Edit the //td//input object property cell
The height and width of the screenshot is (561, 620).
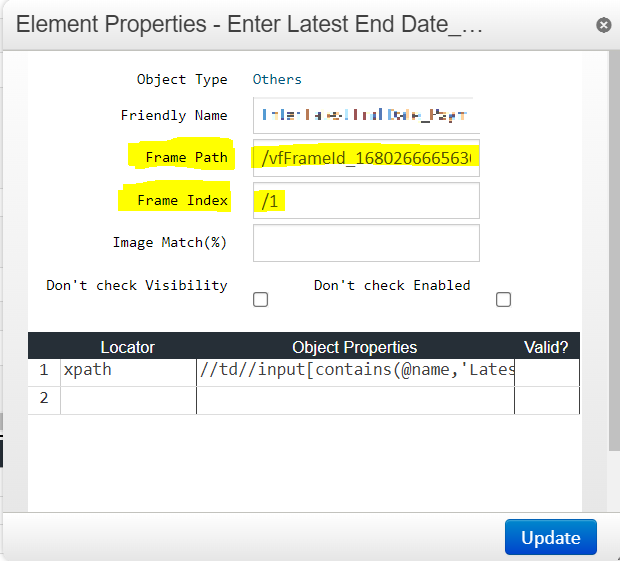pos(355,370)
